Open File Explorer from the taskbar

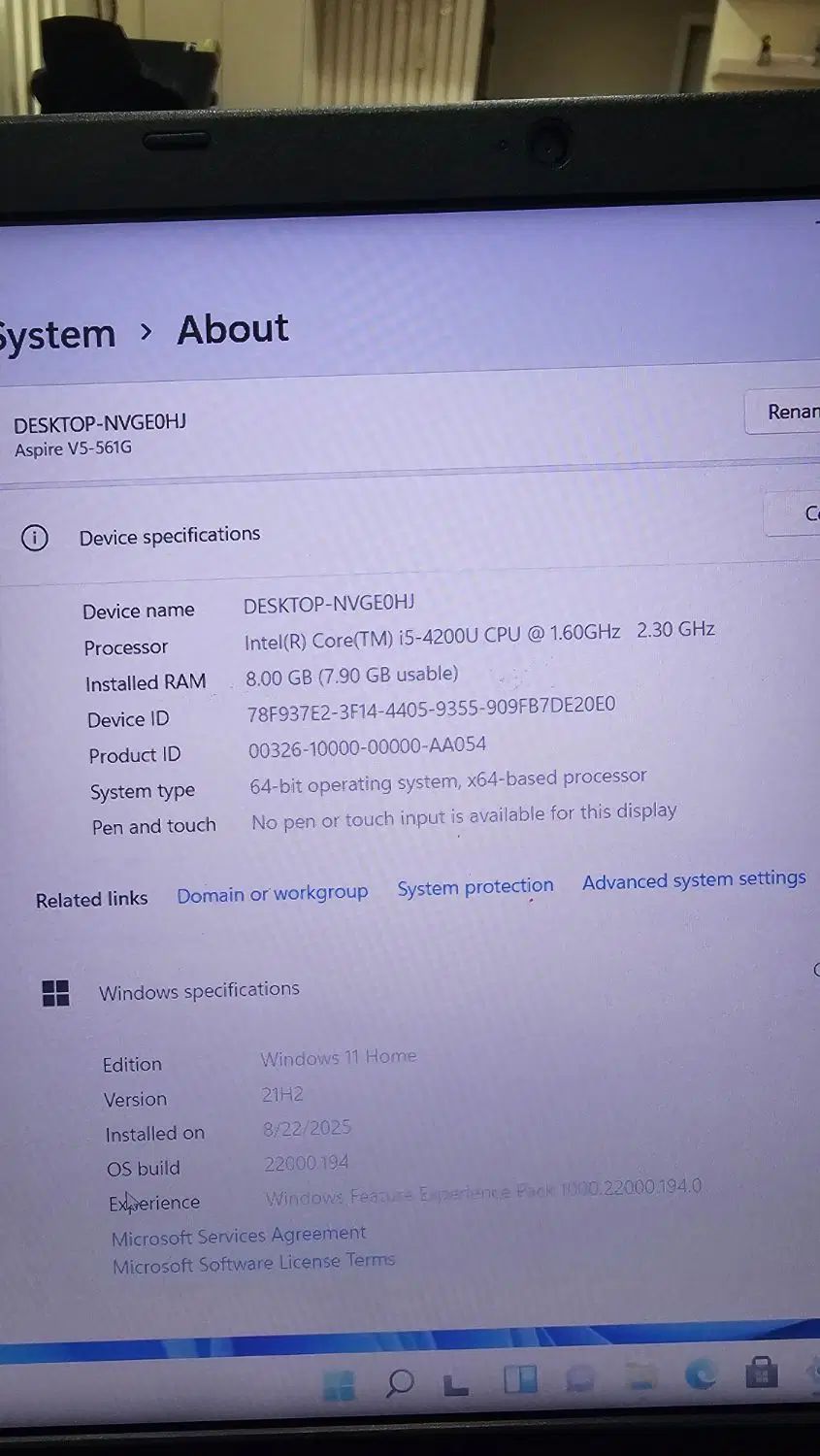641,1376
